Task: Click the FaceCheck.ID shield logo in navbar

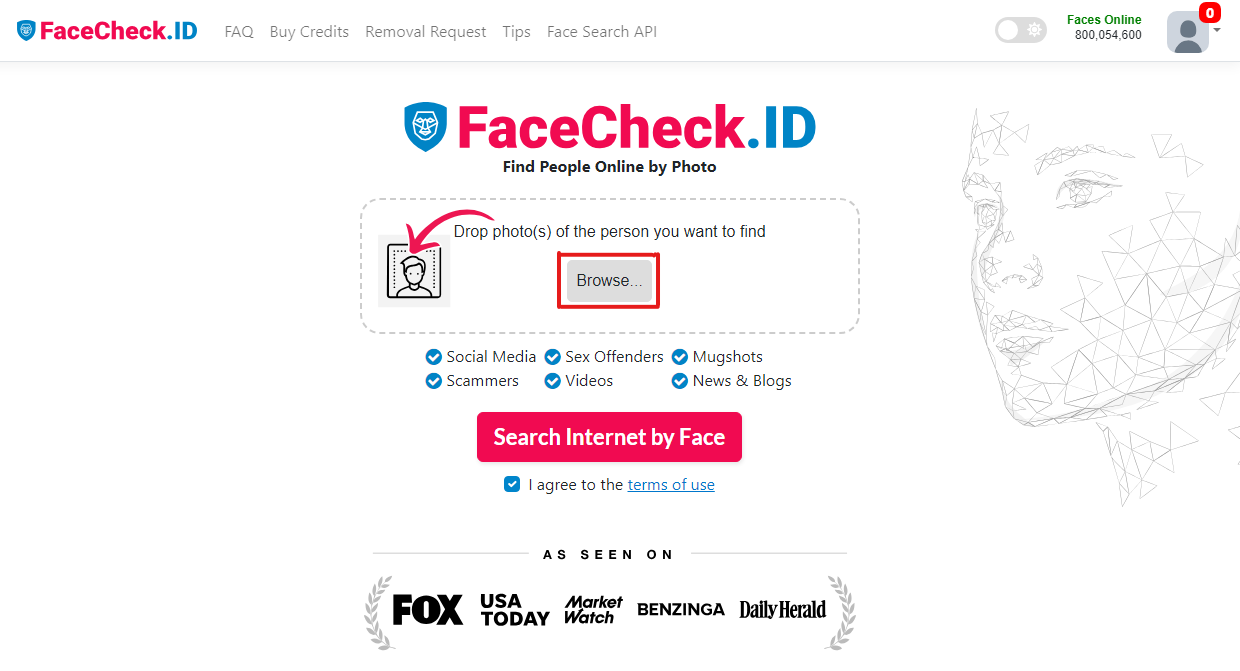Action: pyautogui.click(x=26, y=31)
